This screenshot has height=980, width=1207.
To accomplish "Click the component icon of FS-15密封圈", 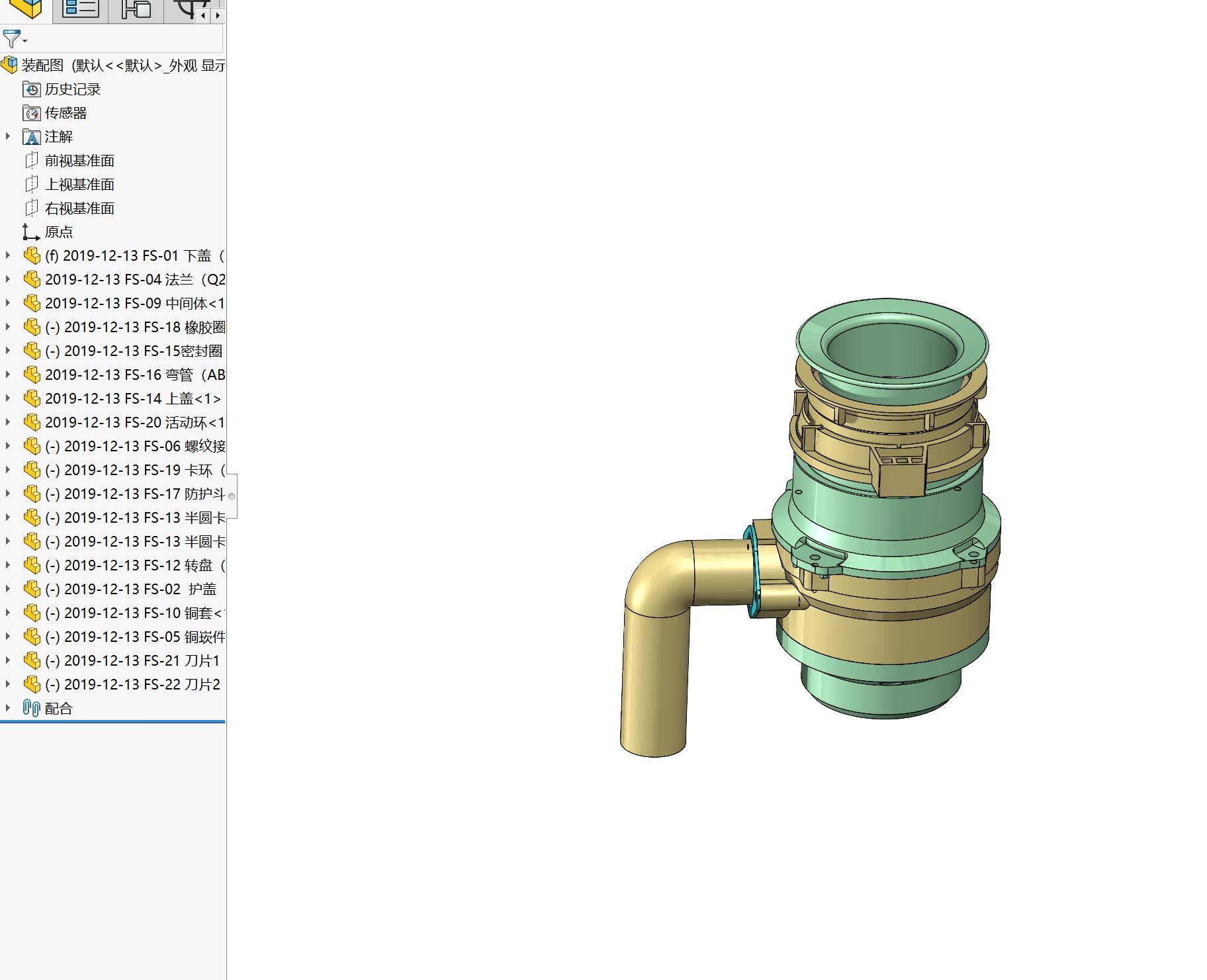I will pos(32,351).
